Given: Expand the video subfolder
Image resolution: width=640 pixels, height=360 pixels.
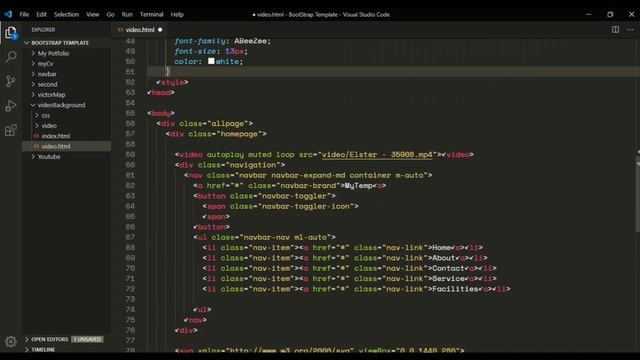Looking at the screenshot, I should tap(49, 126).
